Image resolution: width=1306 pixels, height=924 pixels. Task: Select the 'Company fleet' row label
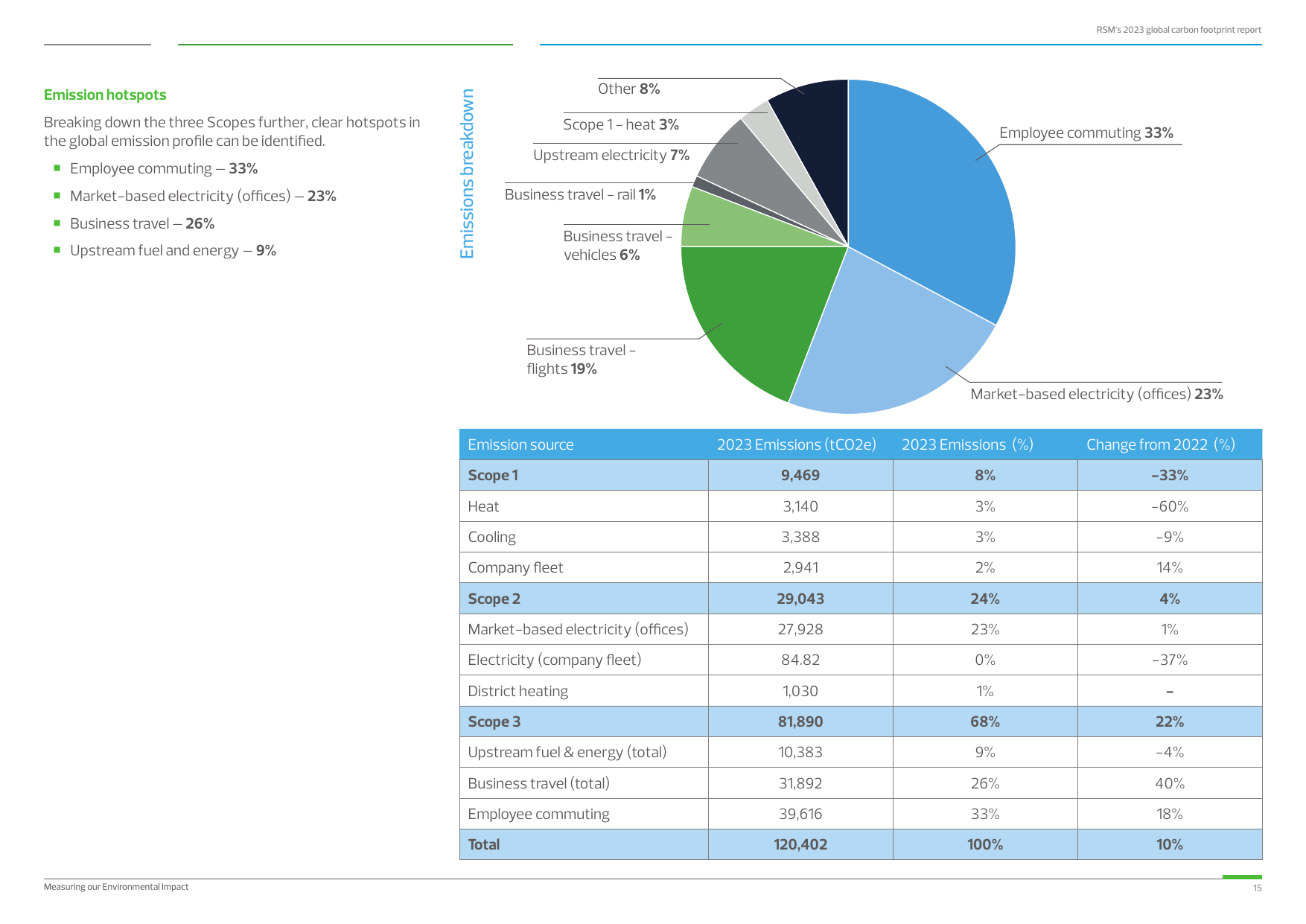click(x=515, y=567)
